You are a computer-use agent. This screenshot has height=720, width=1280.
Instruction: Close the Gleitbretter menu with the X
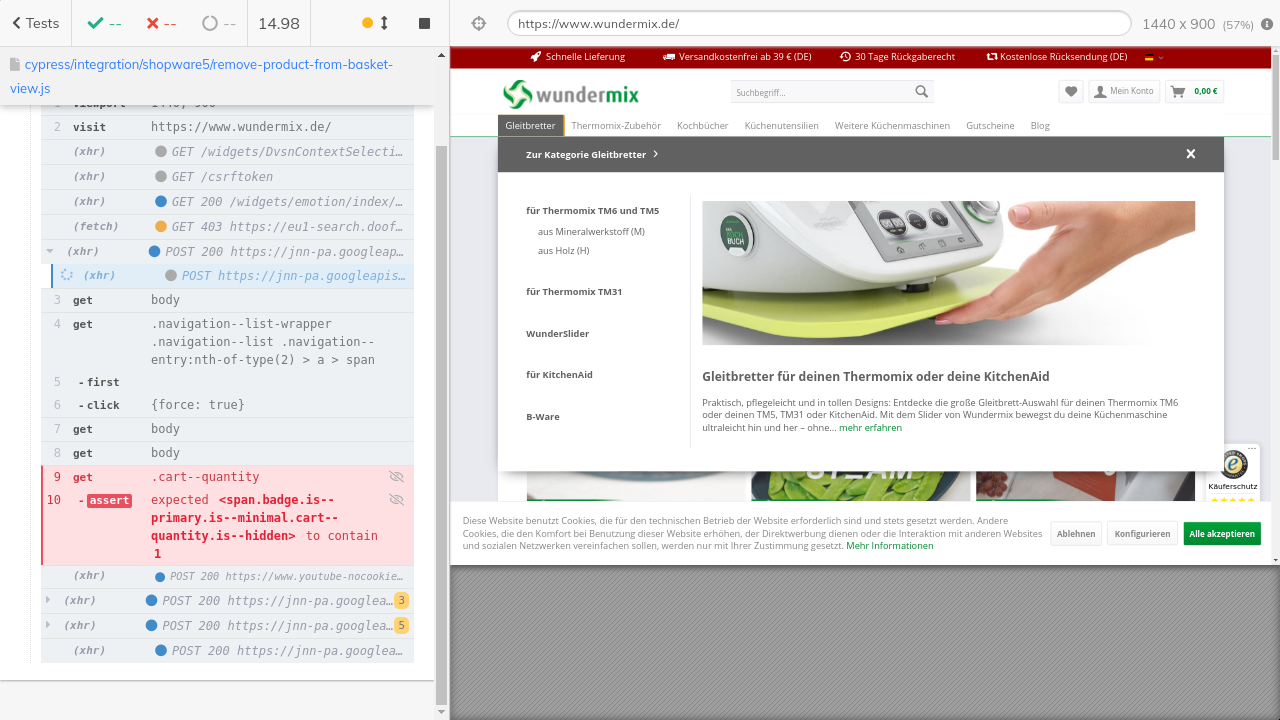(x=1190, y=154)
